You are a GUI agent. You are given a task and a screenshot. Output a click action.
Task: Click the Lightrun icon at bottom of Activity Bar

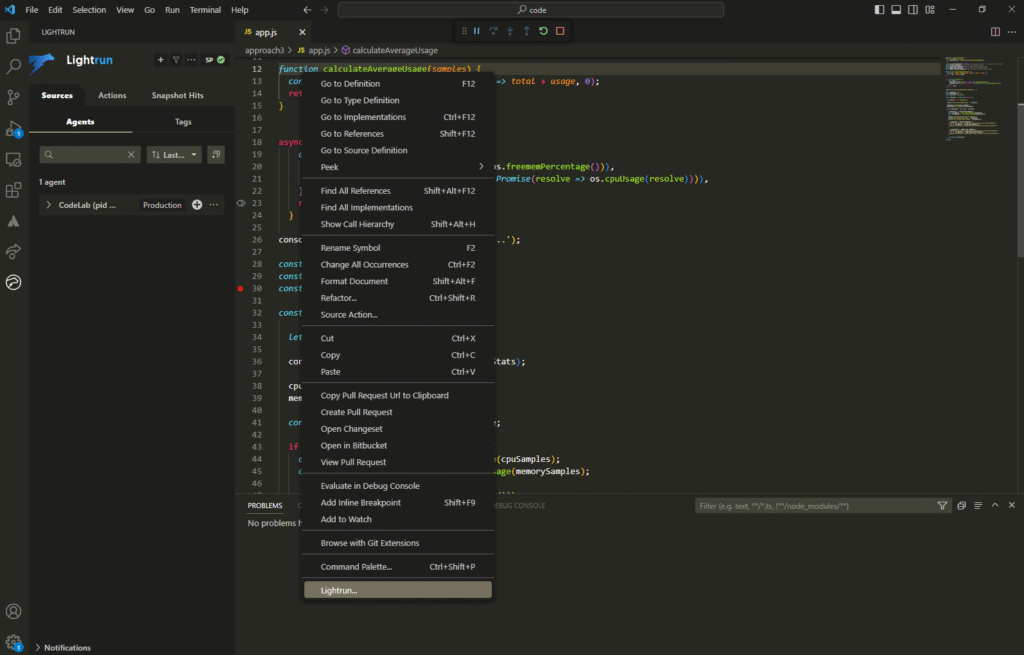[14, 283]
